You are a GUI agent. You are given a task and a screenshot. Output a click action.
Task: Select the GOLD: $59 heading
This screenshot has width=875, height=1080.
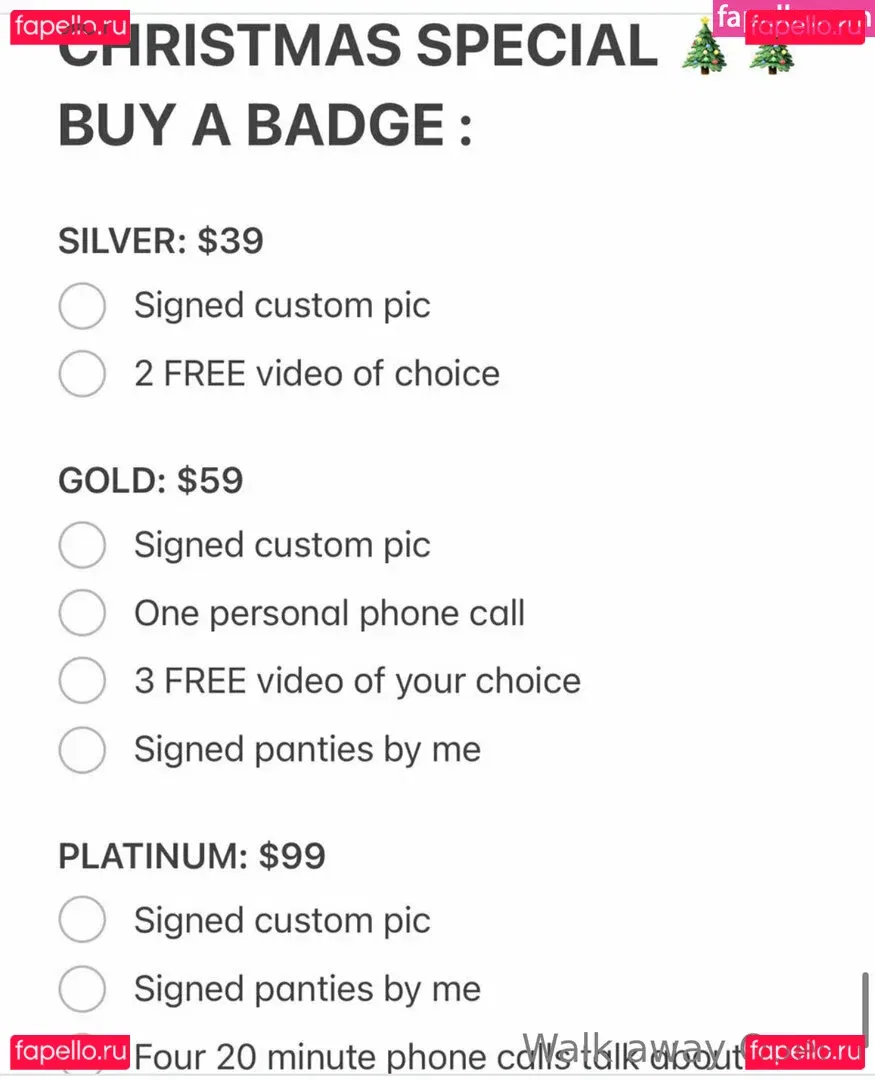[x=151, y=481]
